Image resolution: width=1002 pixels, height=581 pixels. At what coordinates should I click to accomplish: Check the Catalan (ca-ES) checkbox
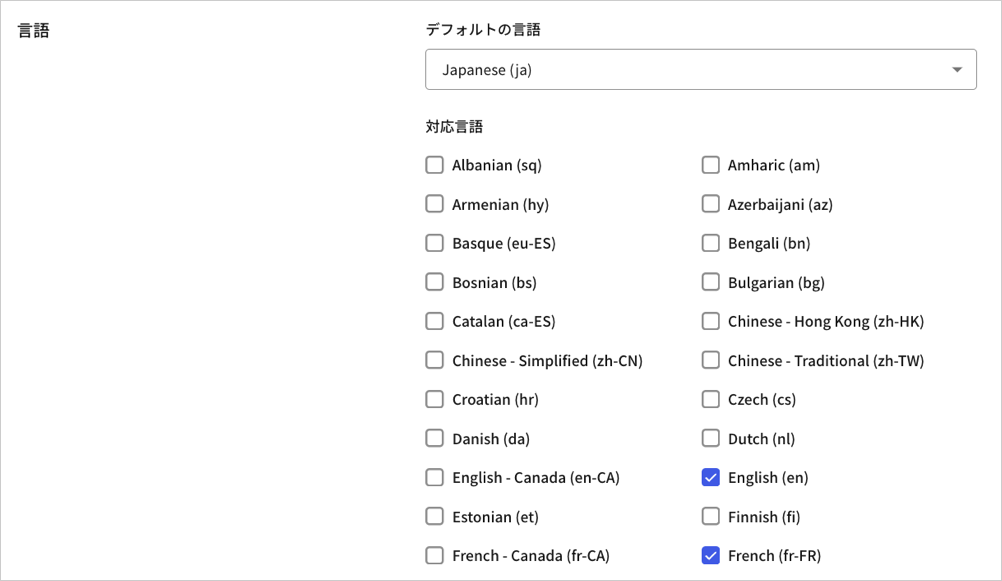434,321
